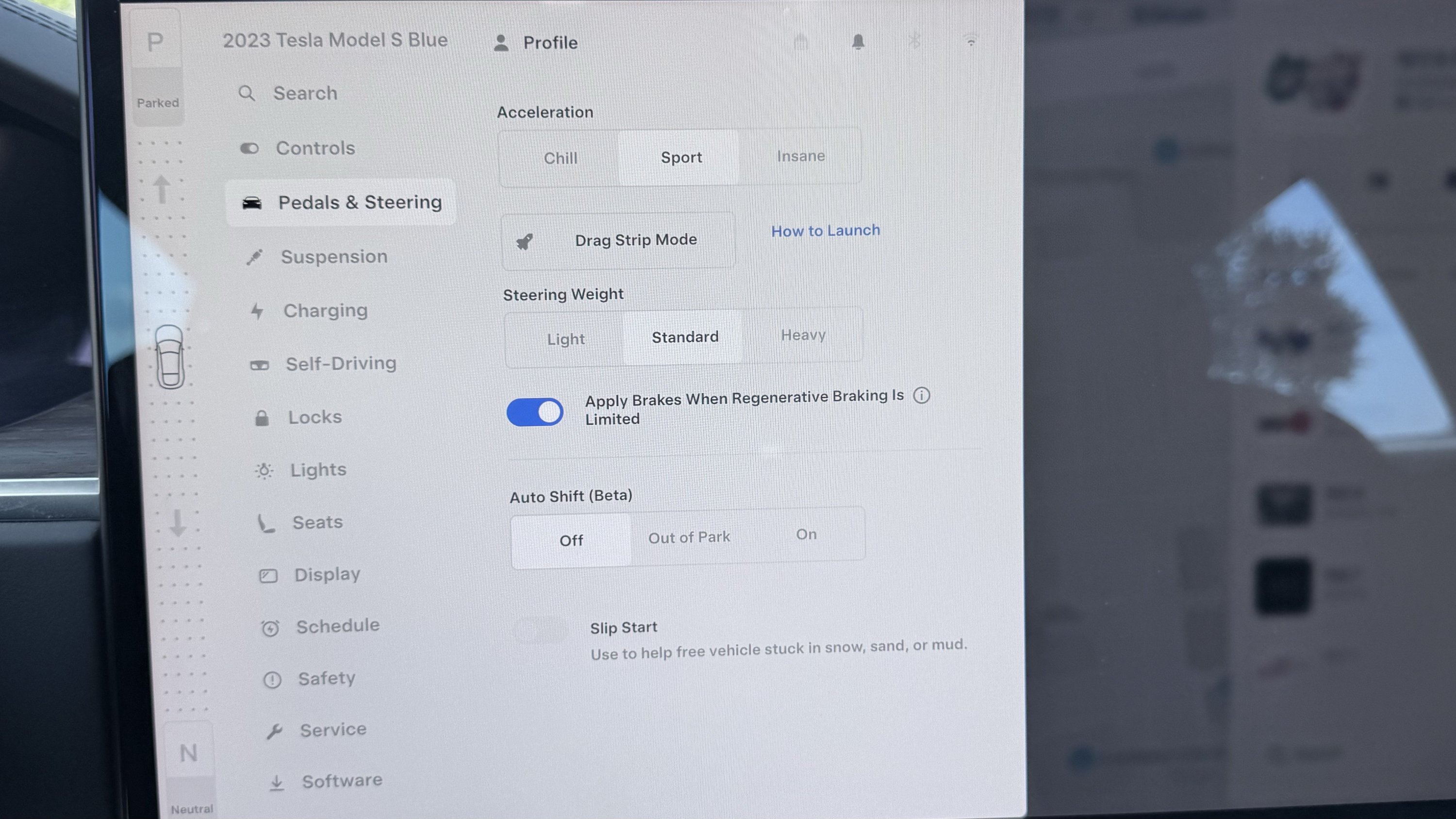This screenshot has height=819, width=1456.
Task: Activate Drag Strip Mode button
Action: click(618, 241)
